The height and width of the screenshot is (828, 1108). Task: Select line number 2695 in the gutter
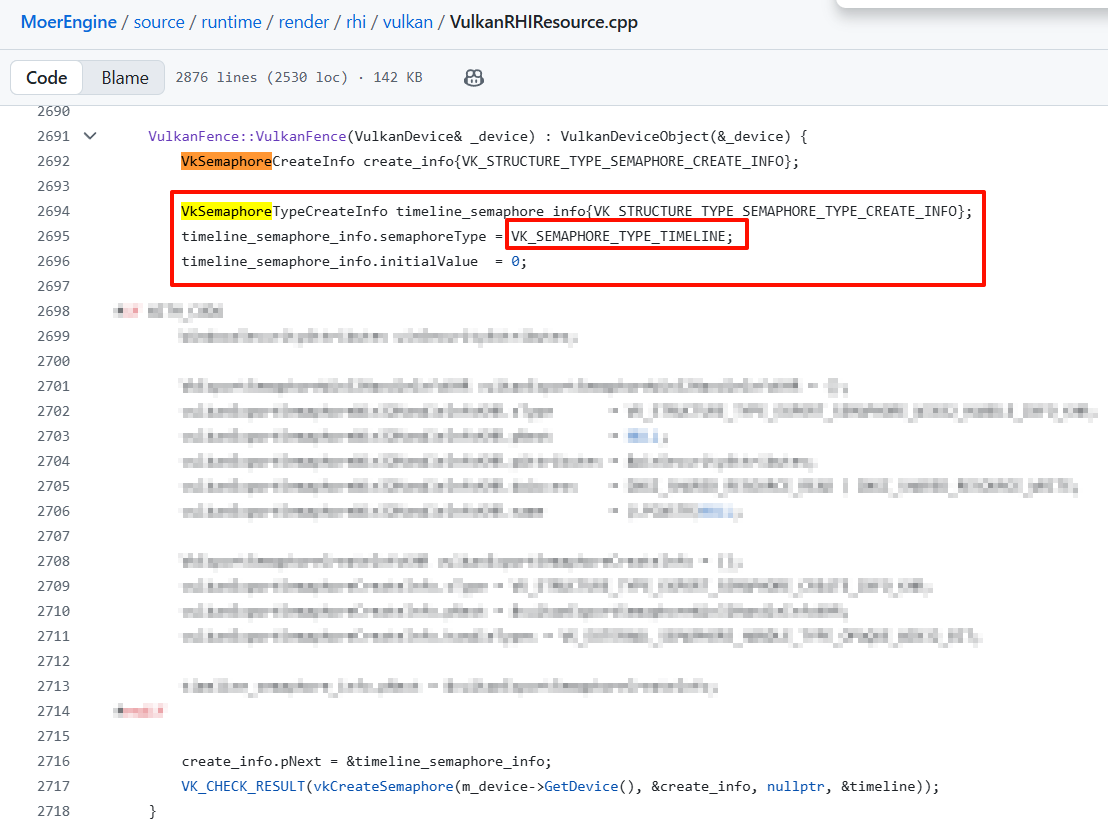(51, 236)
